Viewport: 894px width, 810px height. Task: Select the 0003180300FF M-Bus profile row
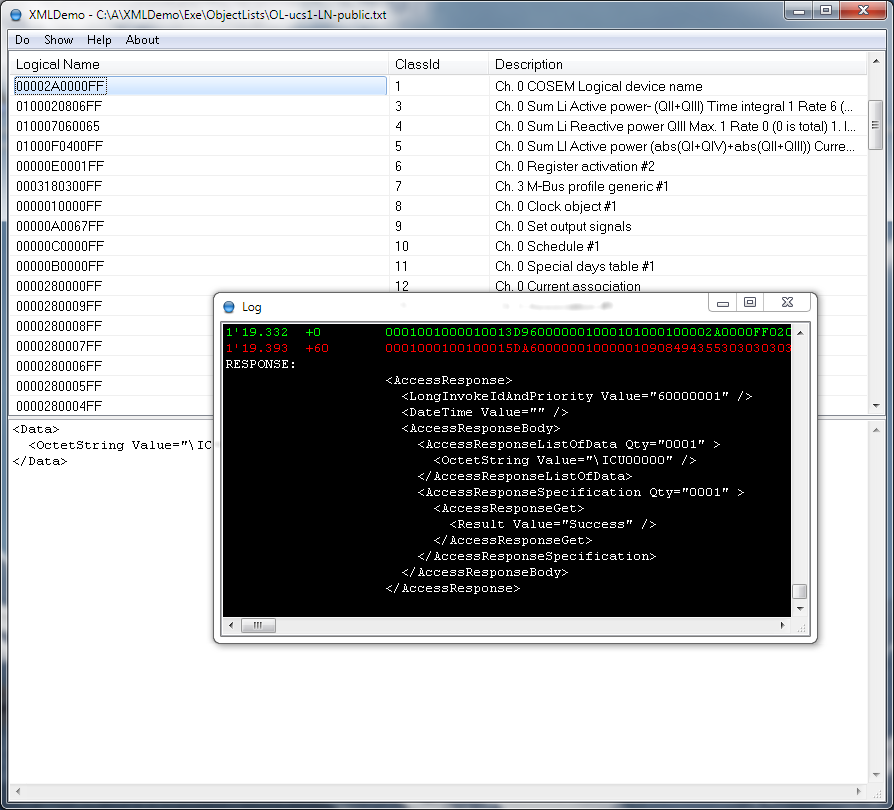pos(60,186)
